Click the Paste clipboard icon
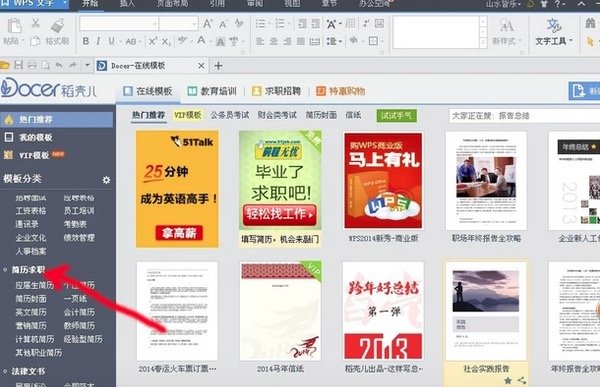This screenshot has width=600, height=387. pyautogui.click(x=14, y=26)
